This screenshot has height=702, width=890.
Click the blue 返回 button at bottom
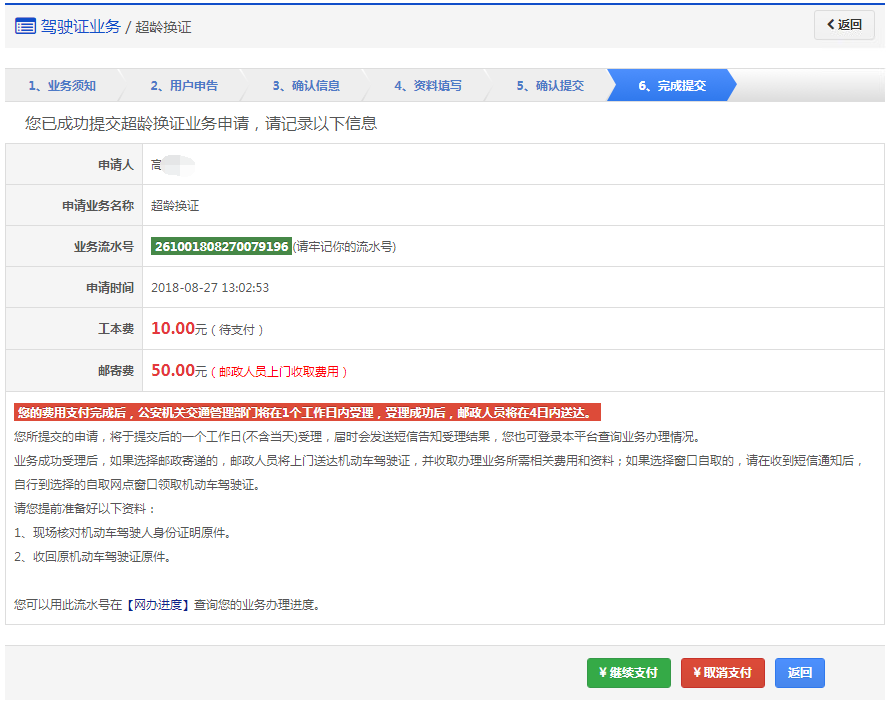pyautogui.click(x=799, y=673)
